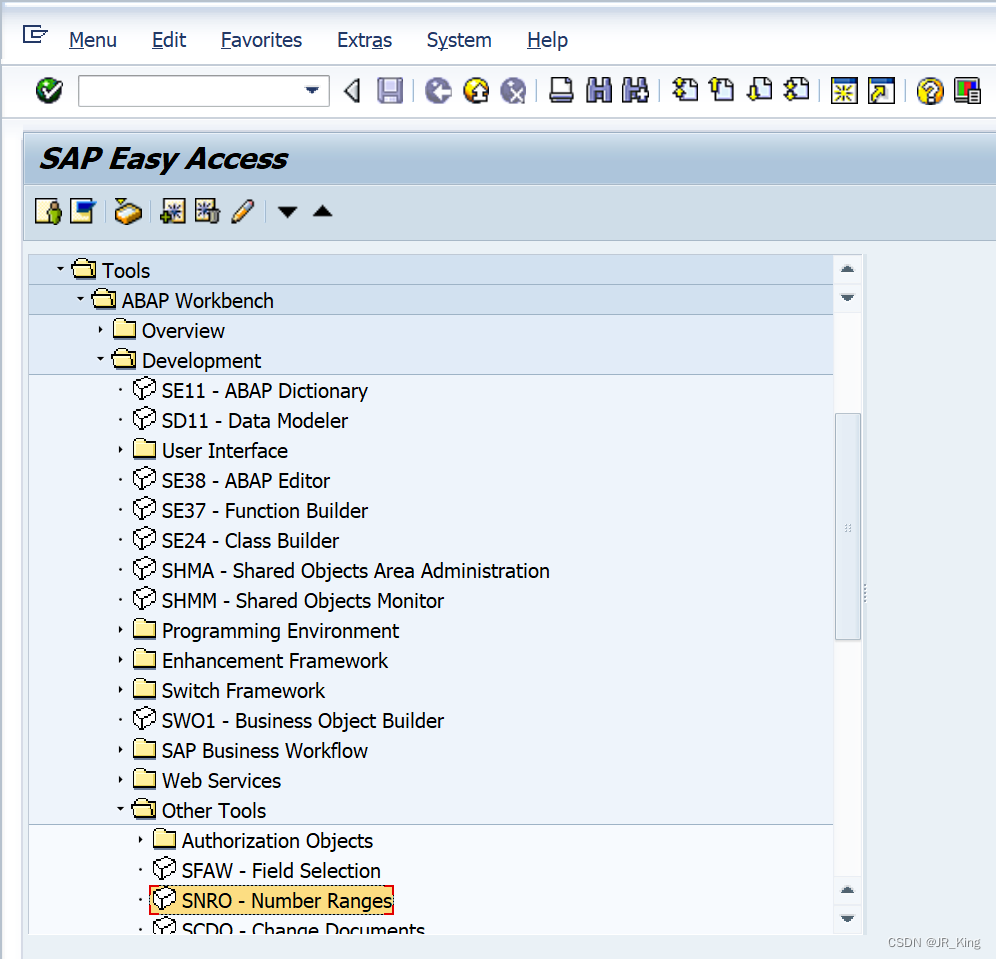
Task: Click the bottom scroll-down arrow of tree
Action: (847, 918)
